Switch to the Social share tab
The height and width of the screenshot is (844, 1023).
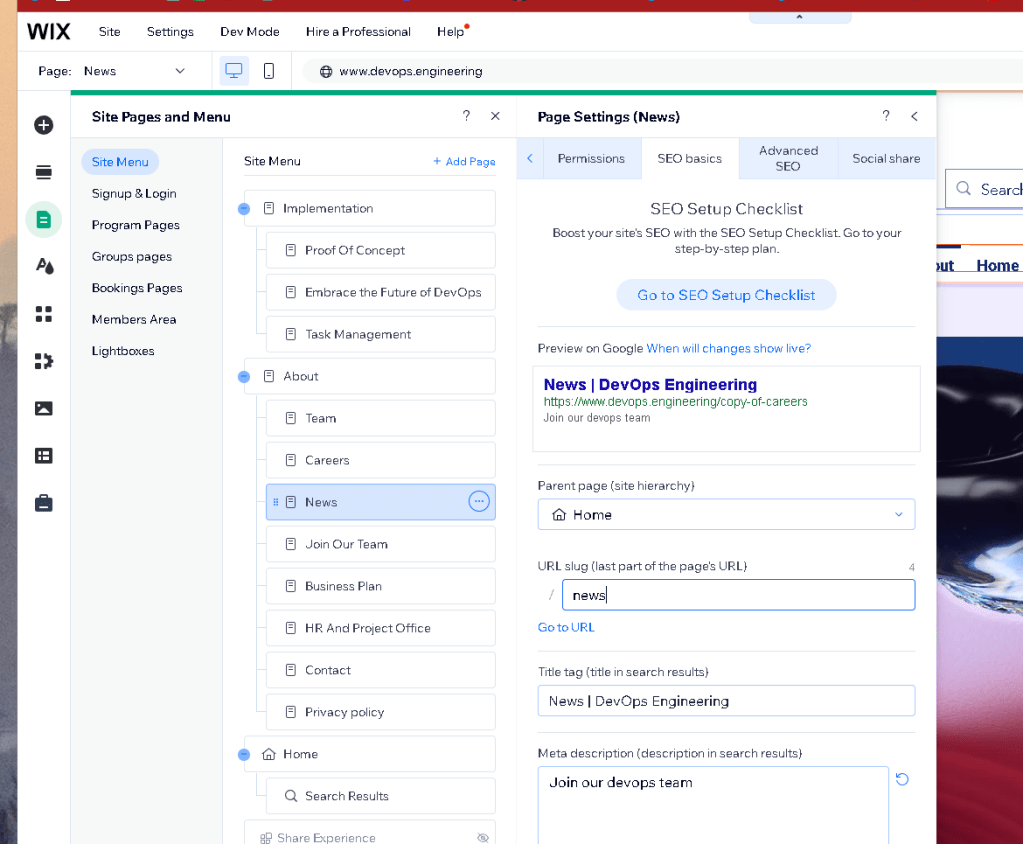pos(886,158)
